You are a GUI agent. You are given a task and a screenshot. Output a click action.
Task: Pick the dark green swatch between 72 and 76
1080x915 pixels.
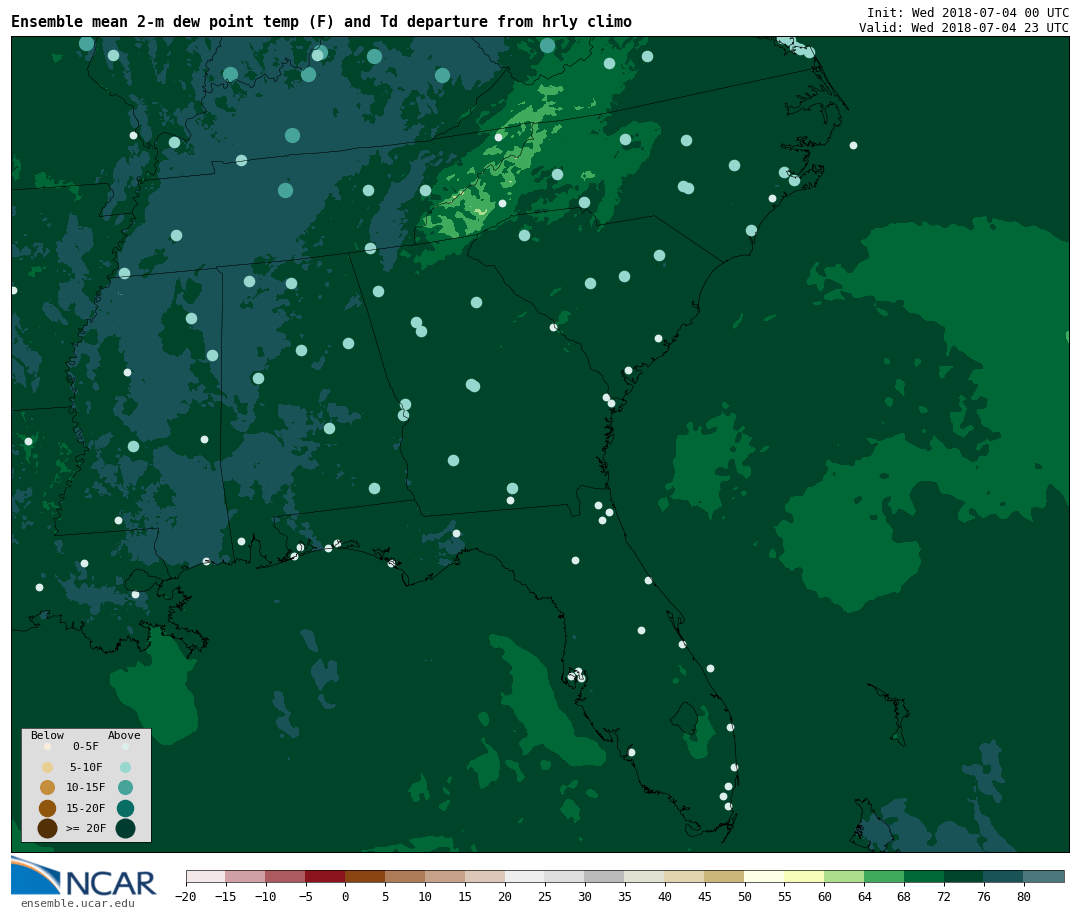point(964,876)
